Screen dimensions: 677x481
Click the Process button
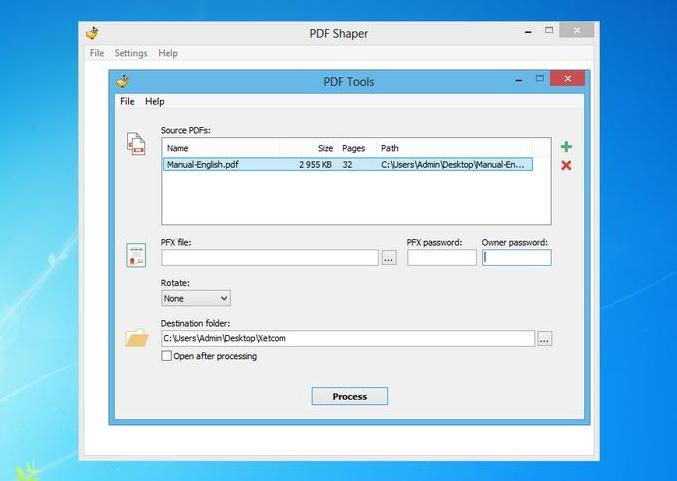[x=349, y=396]
